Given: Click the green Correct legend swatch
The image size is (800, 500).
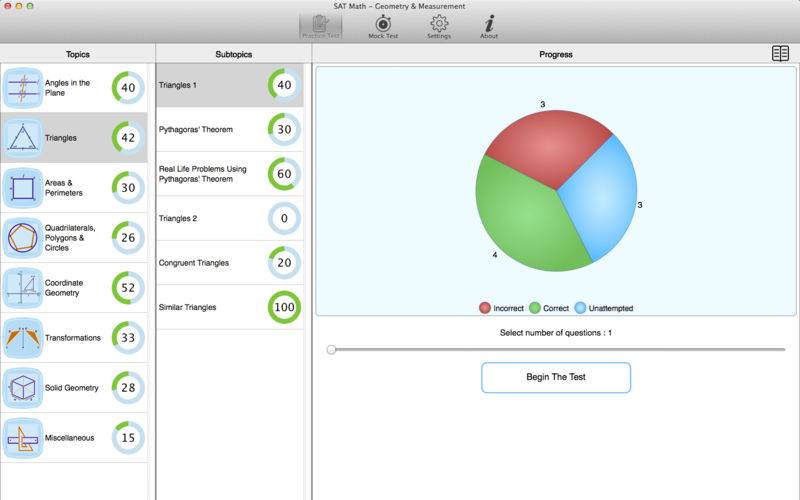Looking at the screenshot, I should (x=535, y=308).
